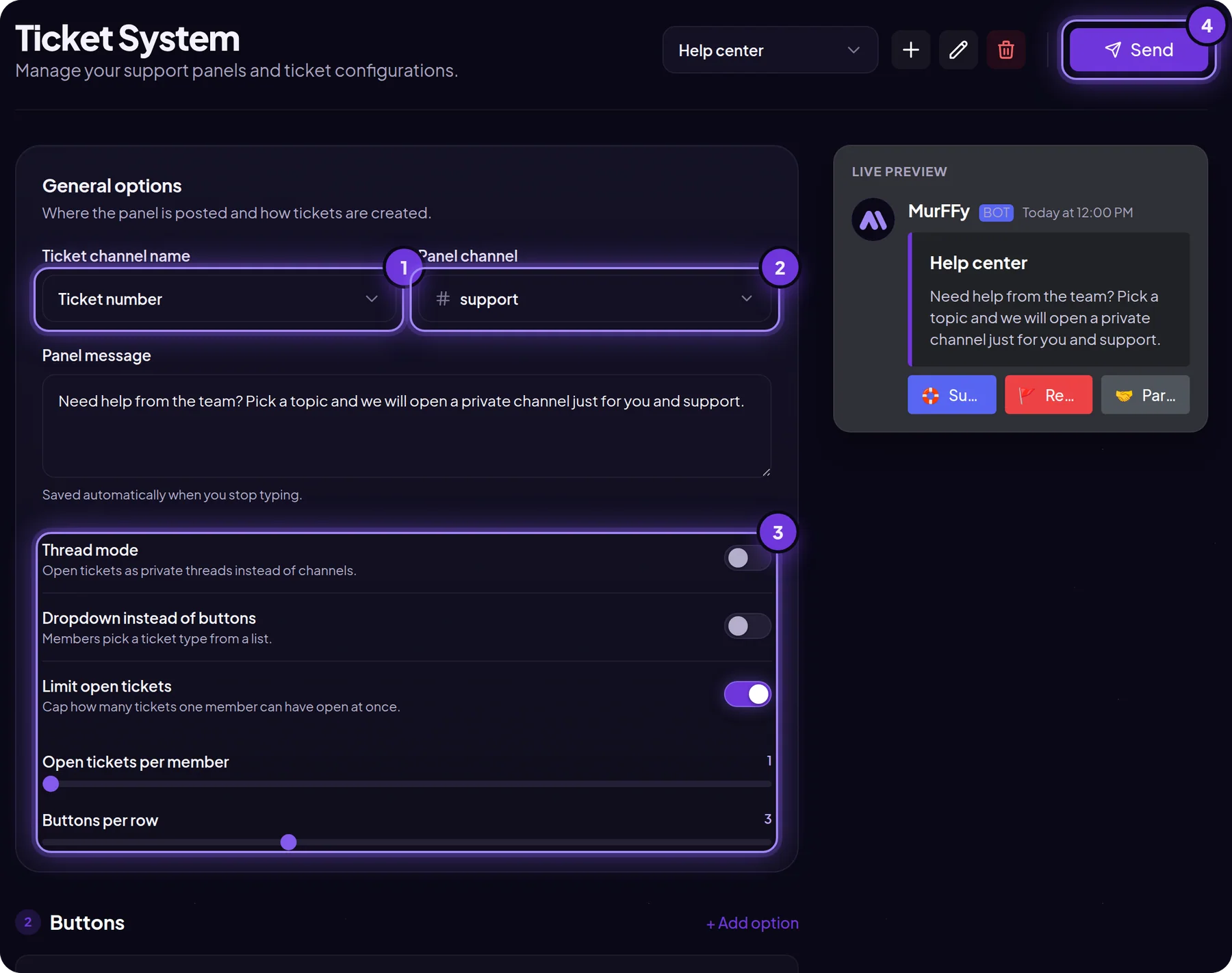The height and width of the screenshot is (973, 1232).
Task: Click the BOT badge next to MurFFy
Action: point(996,213)
